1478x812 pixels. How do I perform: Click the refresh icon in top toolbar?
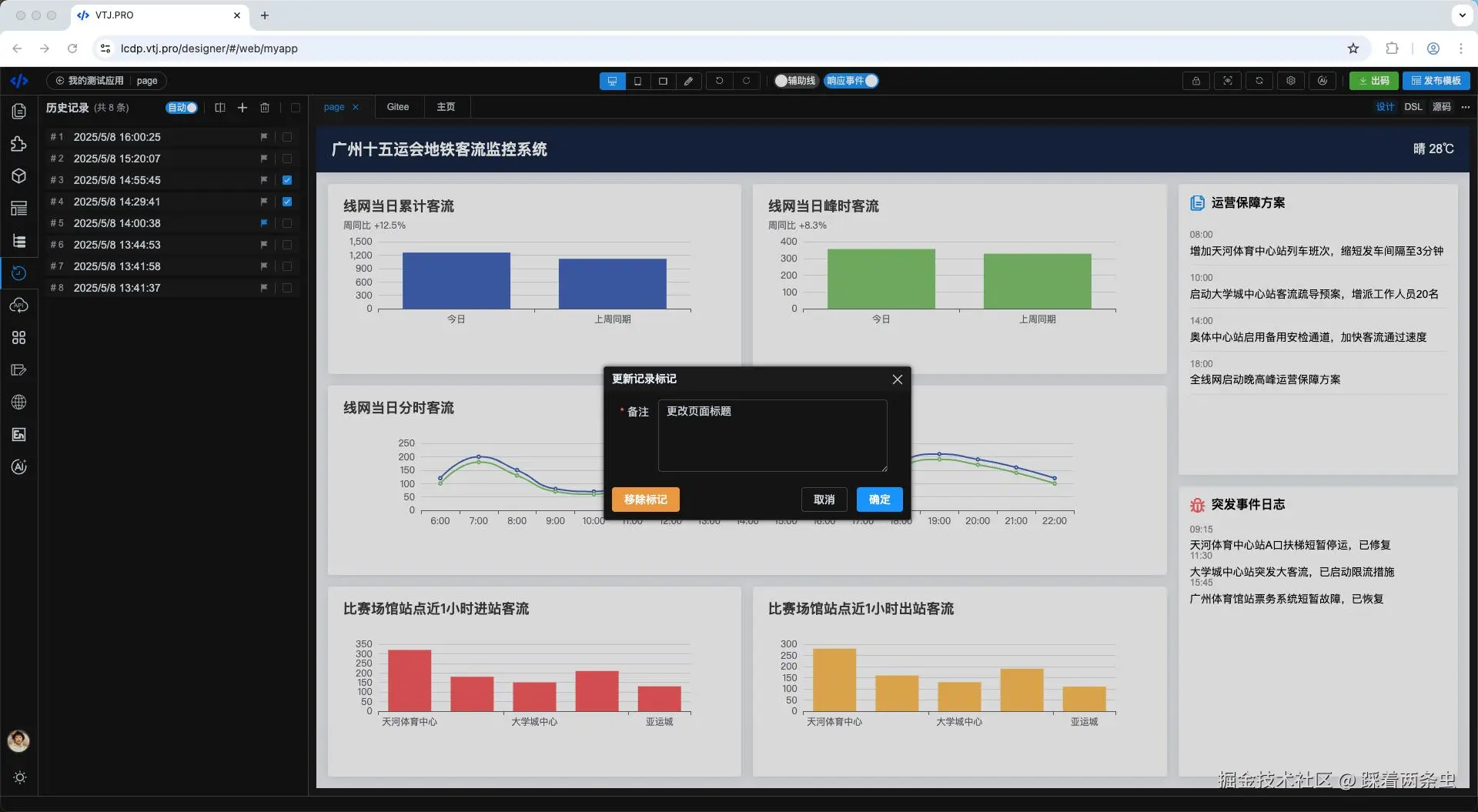(1259, 81)
